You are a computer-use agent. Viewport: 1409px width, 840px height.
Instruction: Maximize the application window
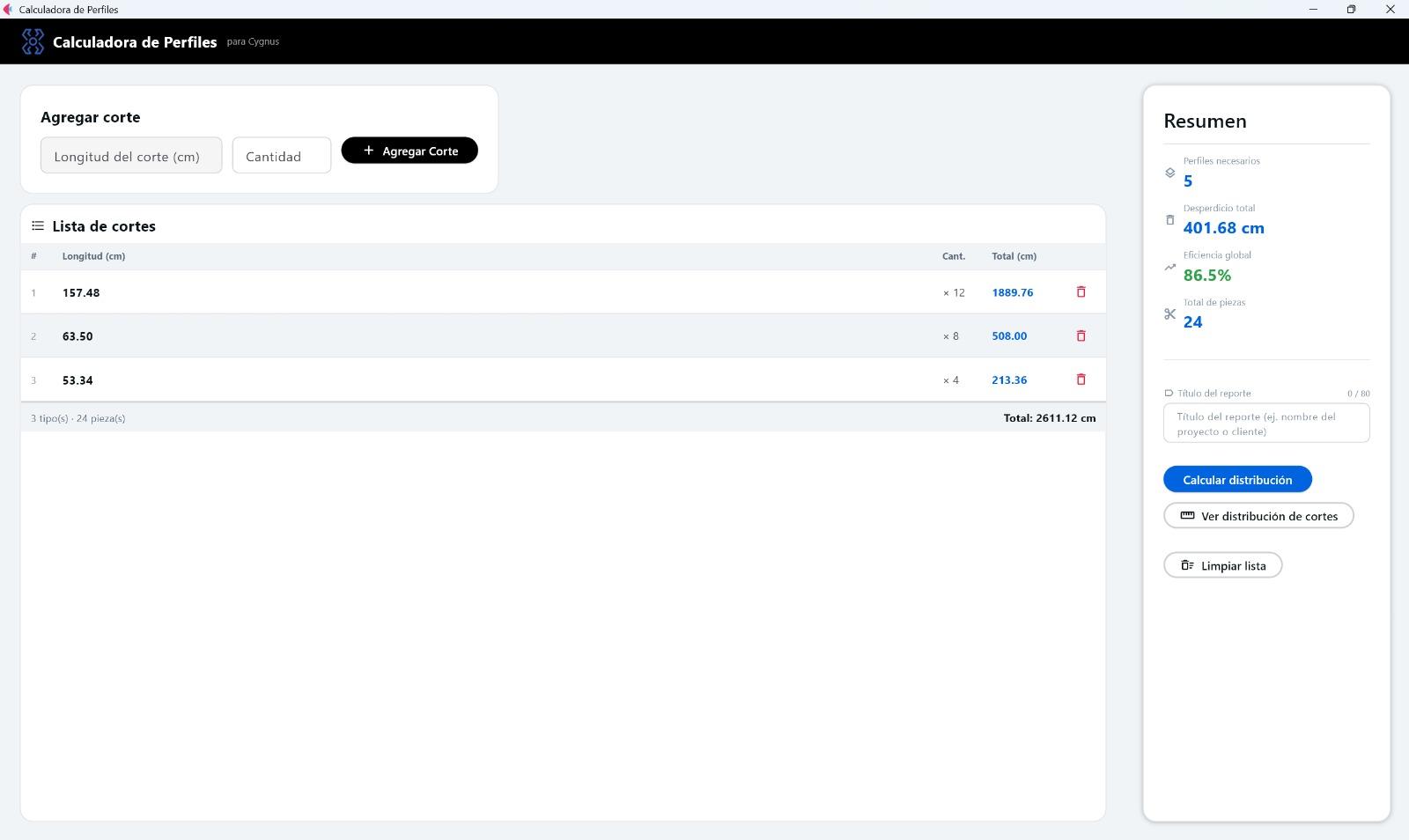tap(1351, 9)
